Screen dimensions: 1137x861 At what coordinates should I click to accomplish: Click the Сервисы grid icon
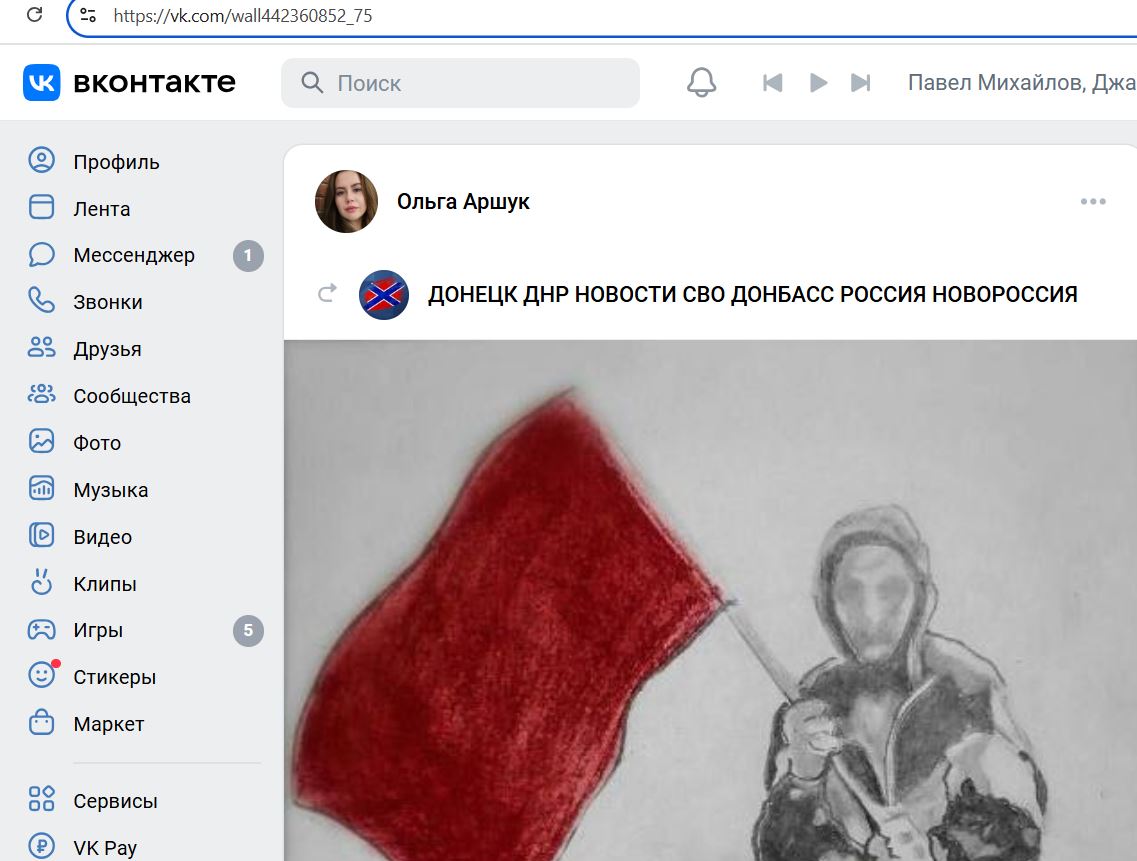[41, 799]
